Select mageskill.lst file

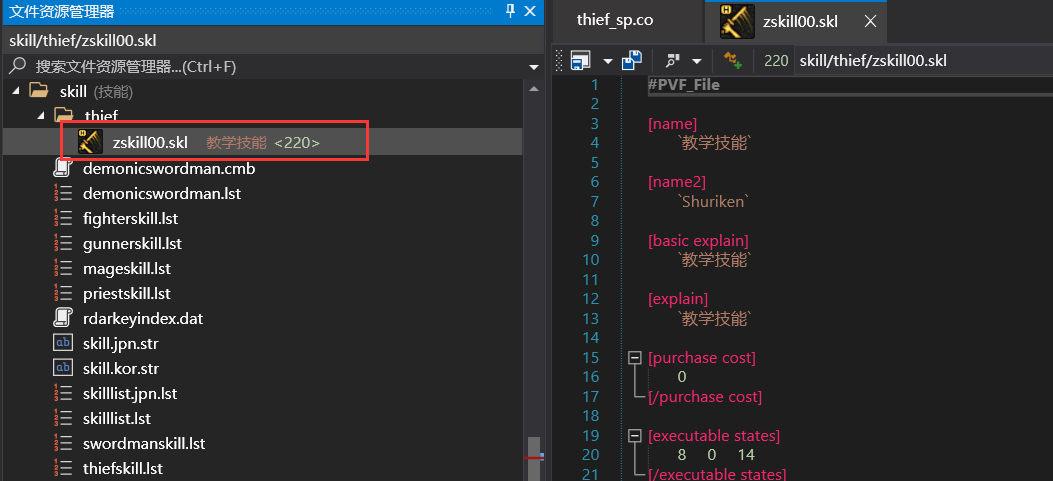(x=127, y=269)
